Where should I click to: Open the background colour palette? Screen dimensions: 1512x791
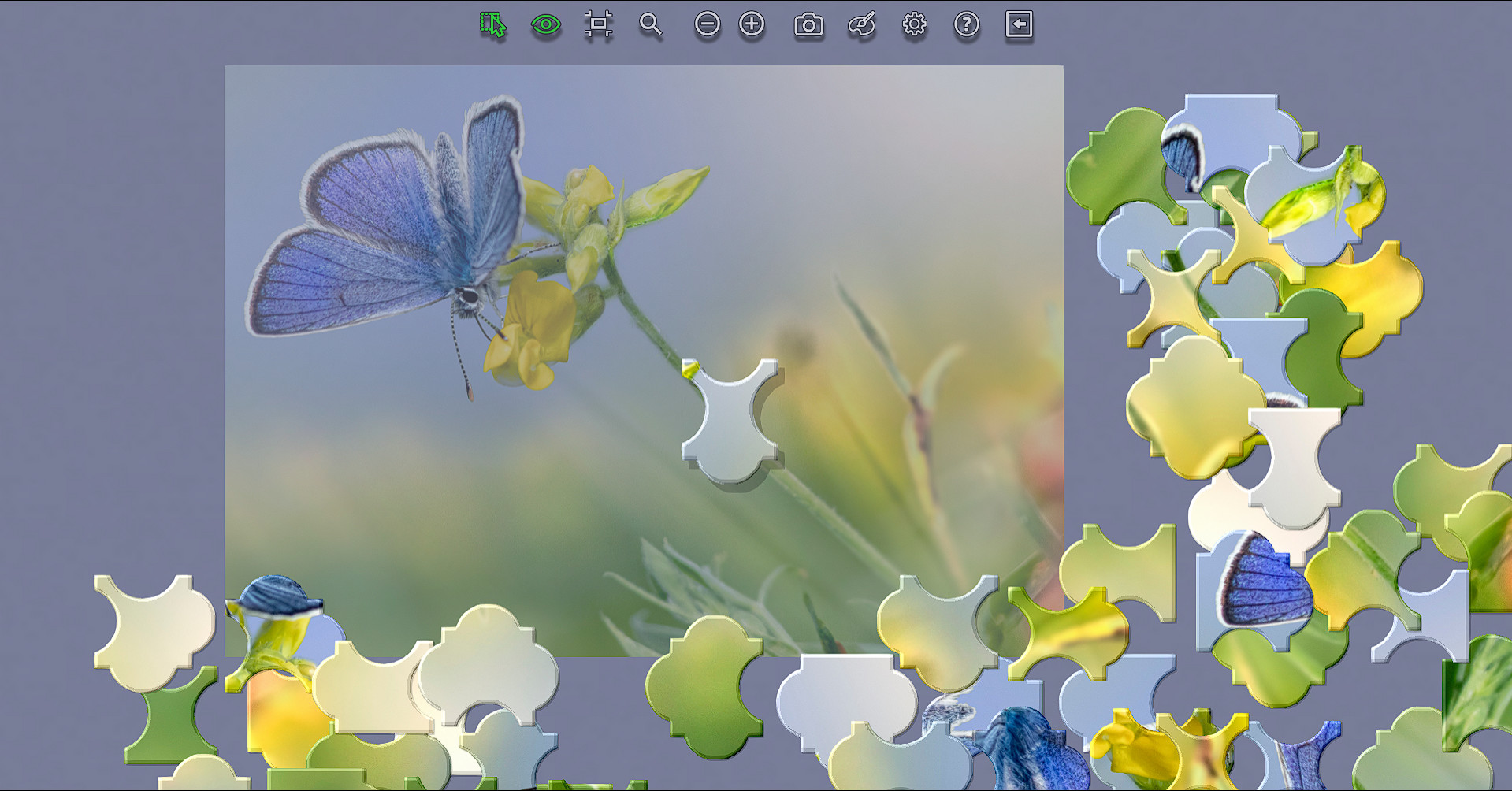point(860,24)
